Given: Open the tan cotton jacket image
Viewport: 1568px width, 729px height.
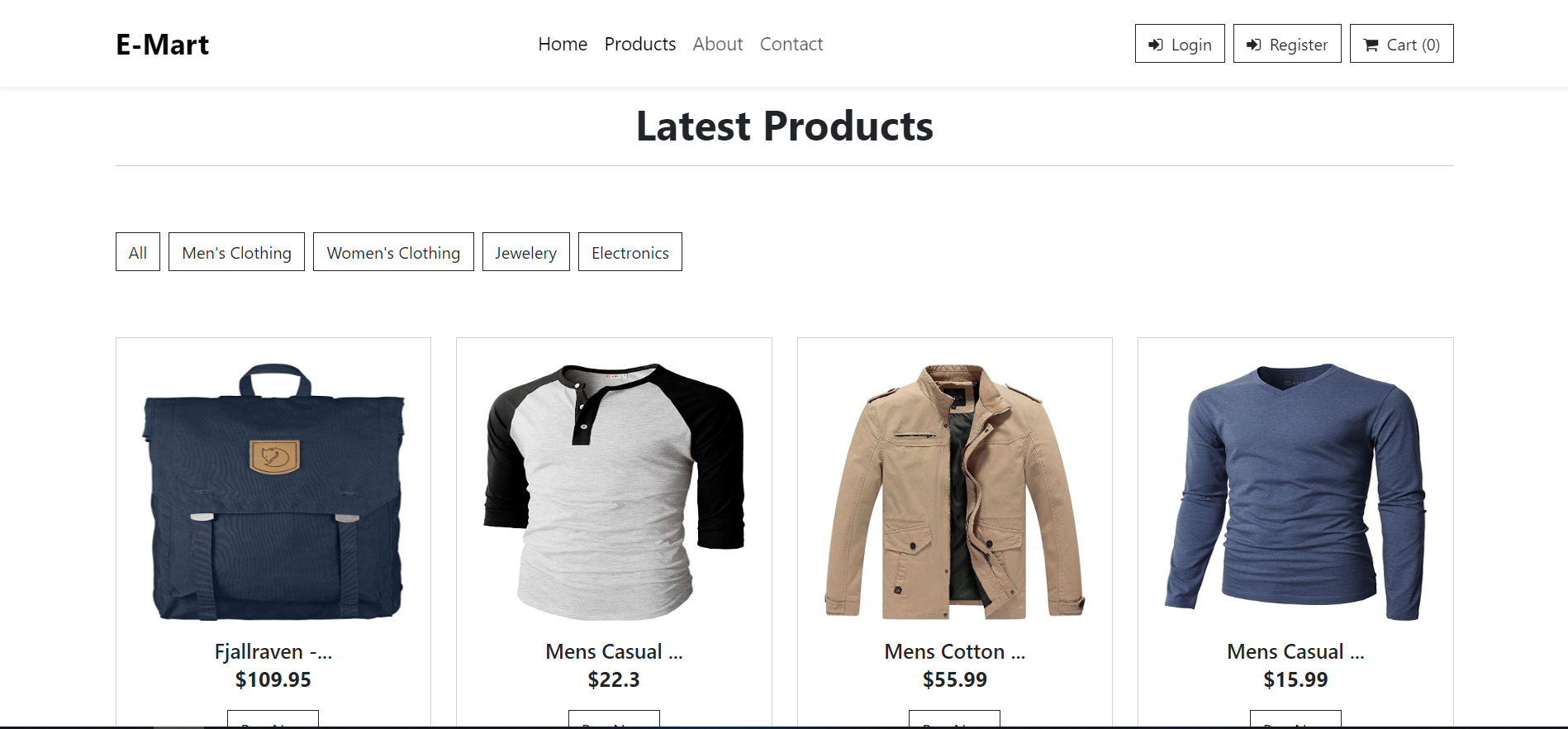Looking at the screenshot, I should tap(954, 492).
